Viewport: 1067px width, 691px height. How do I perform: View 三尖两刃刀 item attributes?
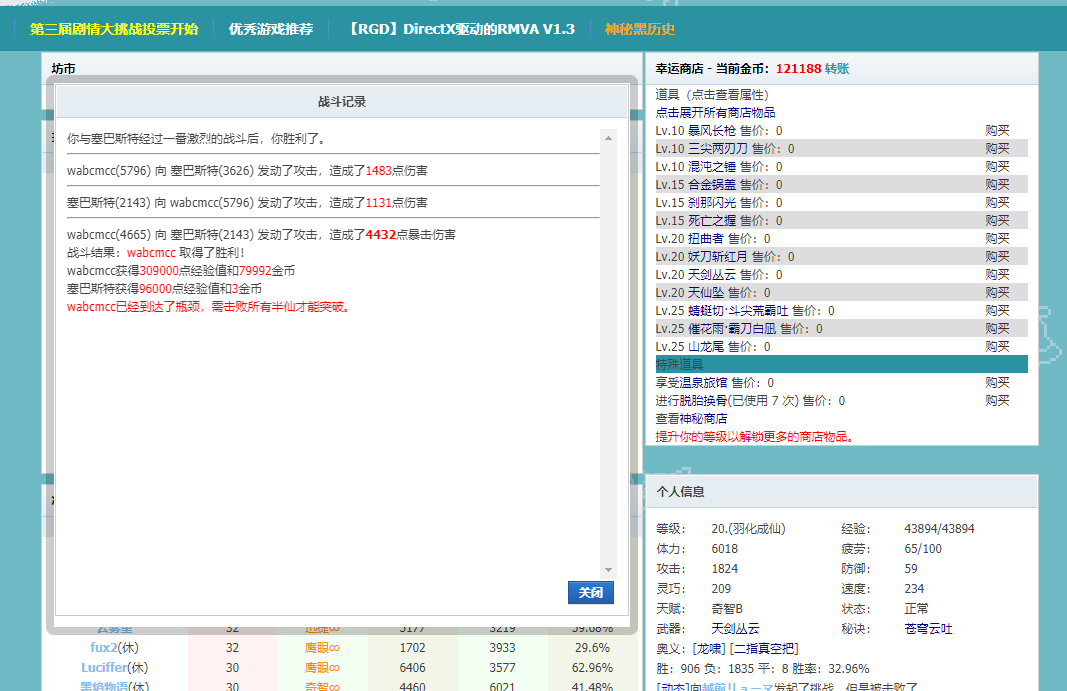point(718,148)
